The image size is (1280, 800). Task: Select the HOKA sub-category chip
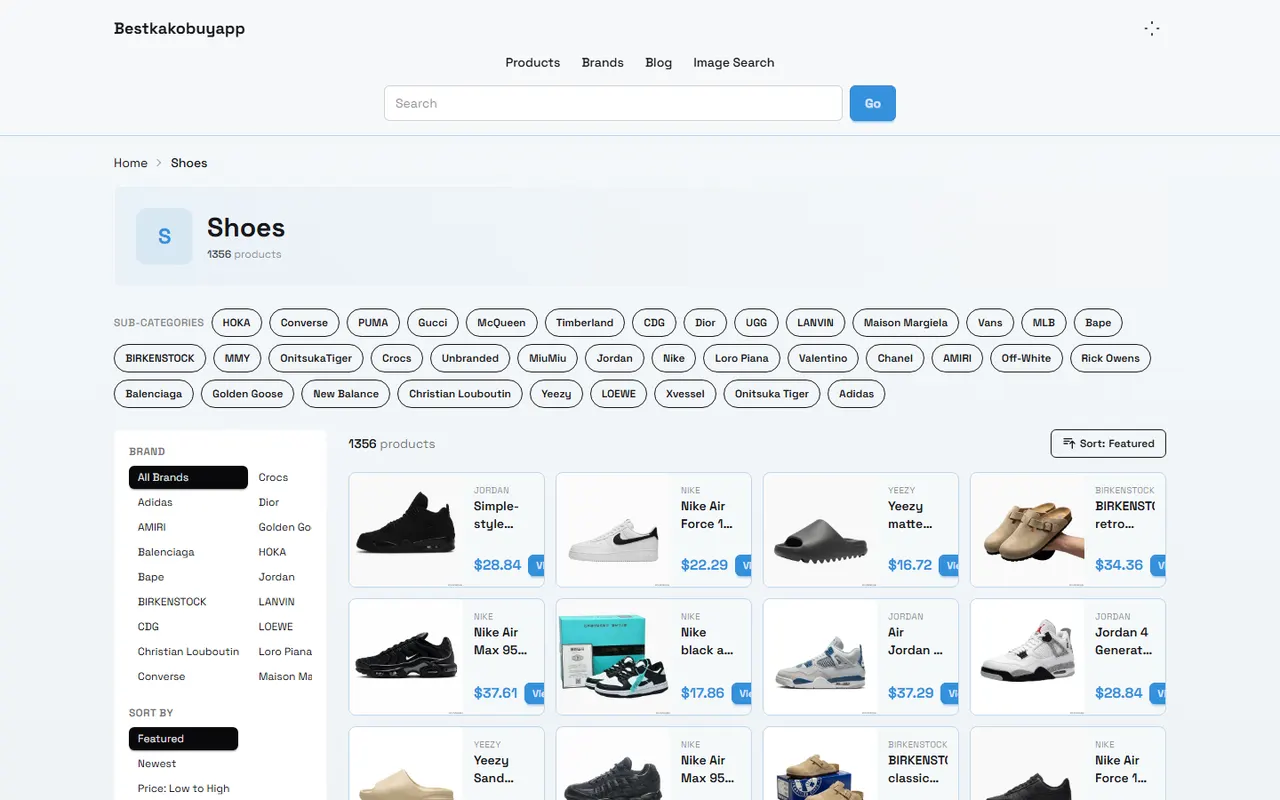click(x=237, y=323)
